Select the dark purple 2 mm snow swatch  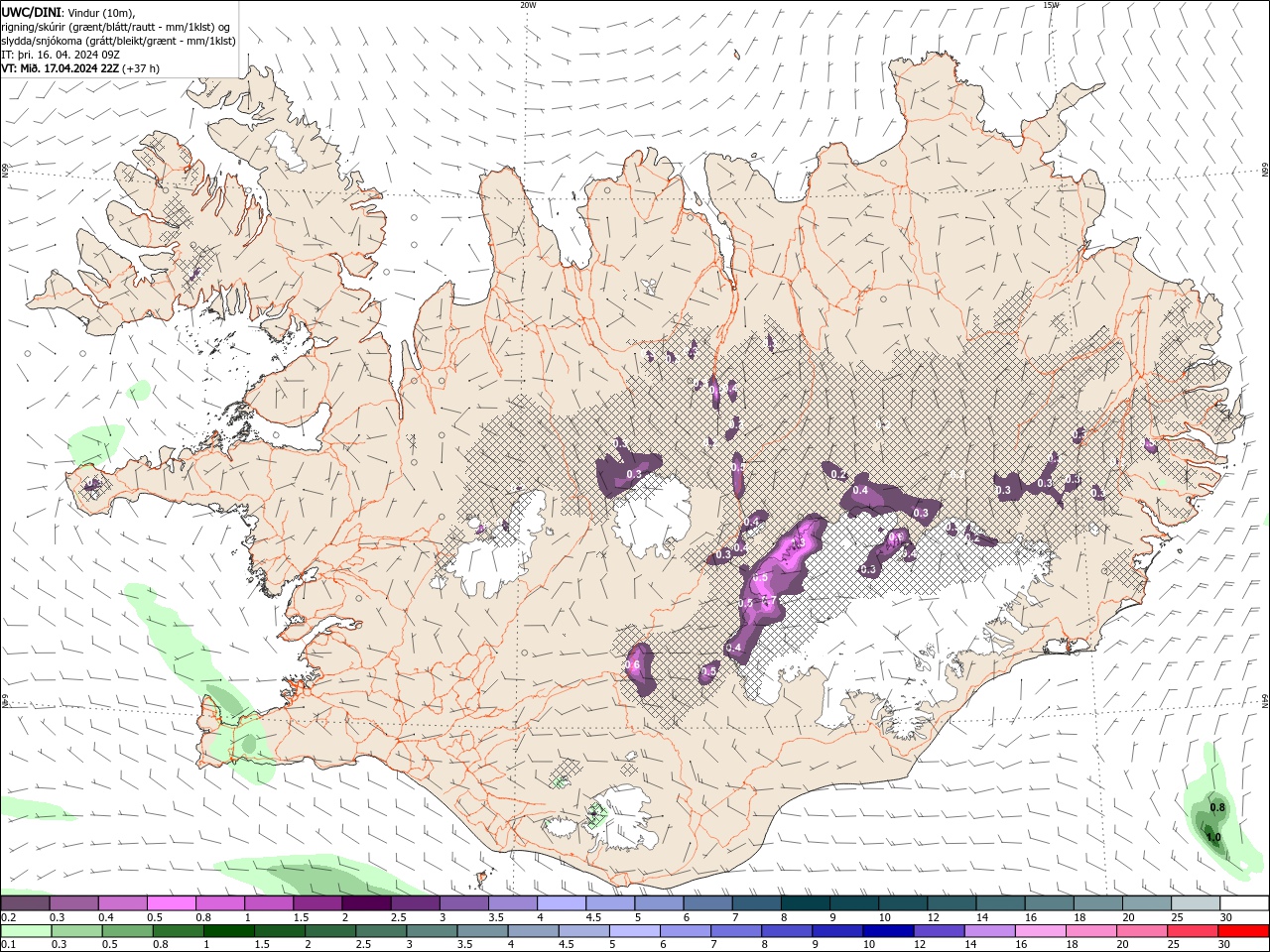(x=366, y=903)
